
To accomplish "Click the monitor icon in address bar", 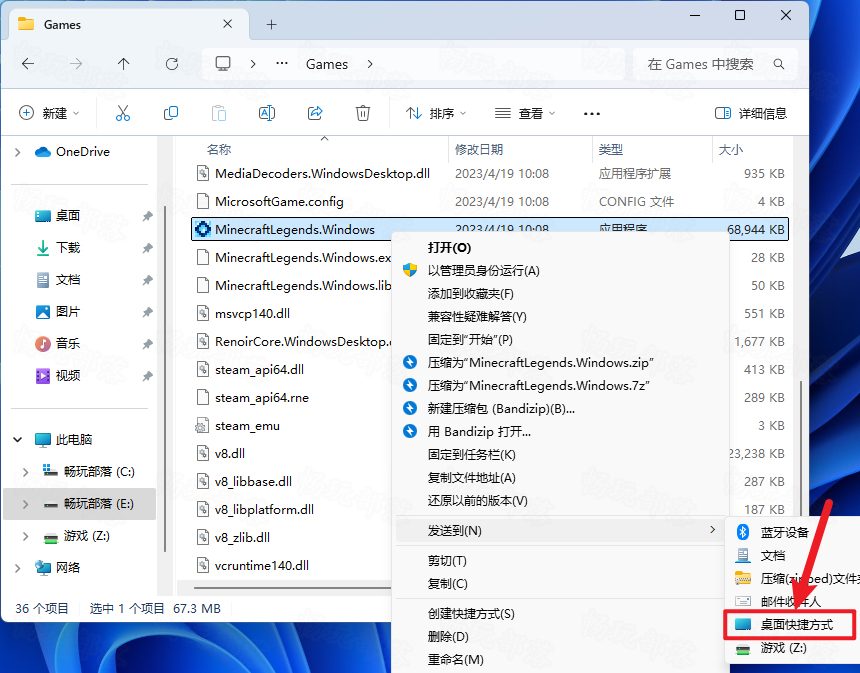I will (x=223, y=64).
